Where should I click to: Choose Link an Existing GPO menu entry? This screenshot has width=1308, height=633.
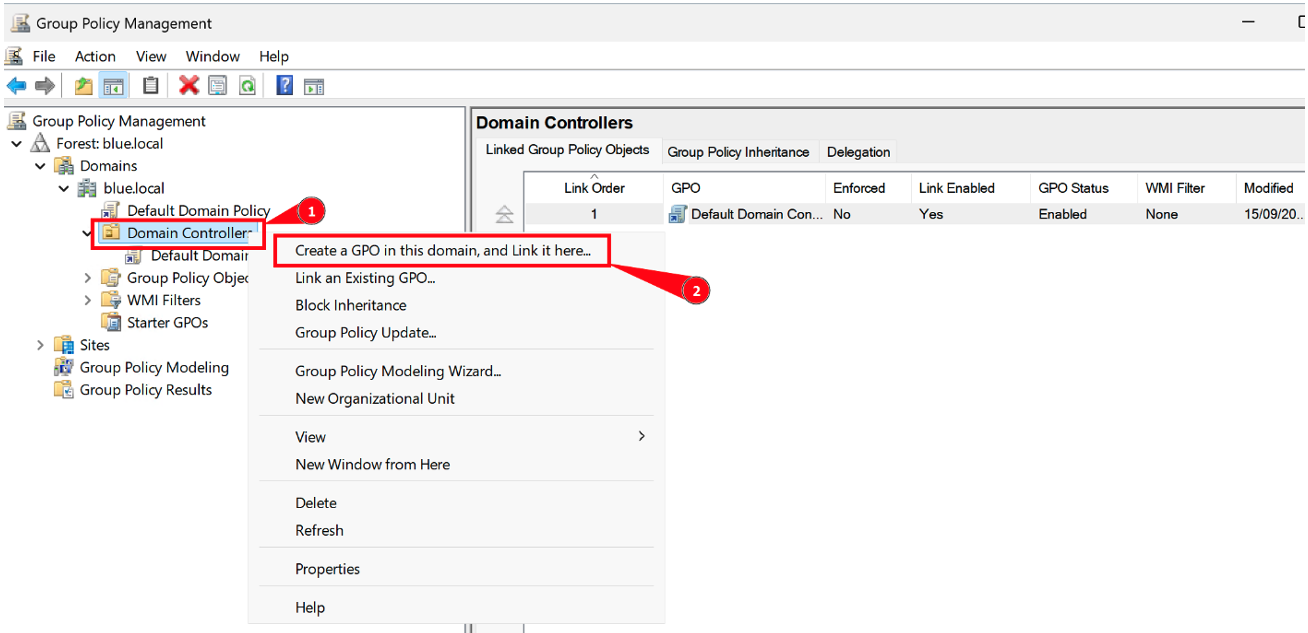coord(365,278)
